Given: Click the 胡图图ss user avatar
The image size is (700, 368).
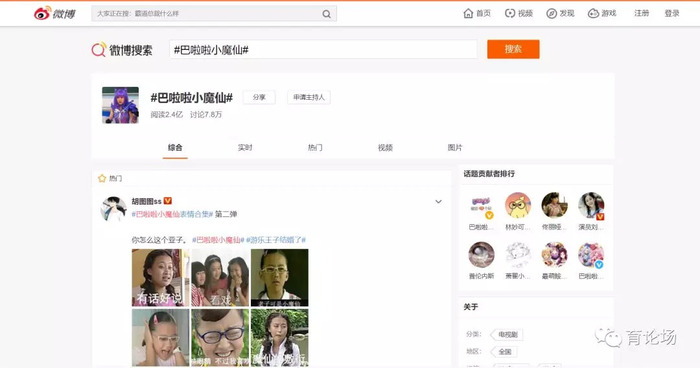Looking at the screenshot, I should (113, 209).
